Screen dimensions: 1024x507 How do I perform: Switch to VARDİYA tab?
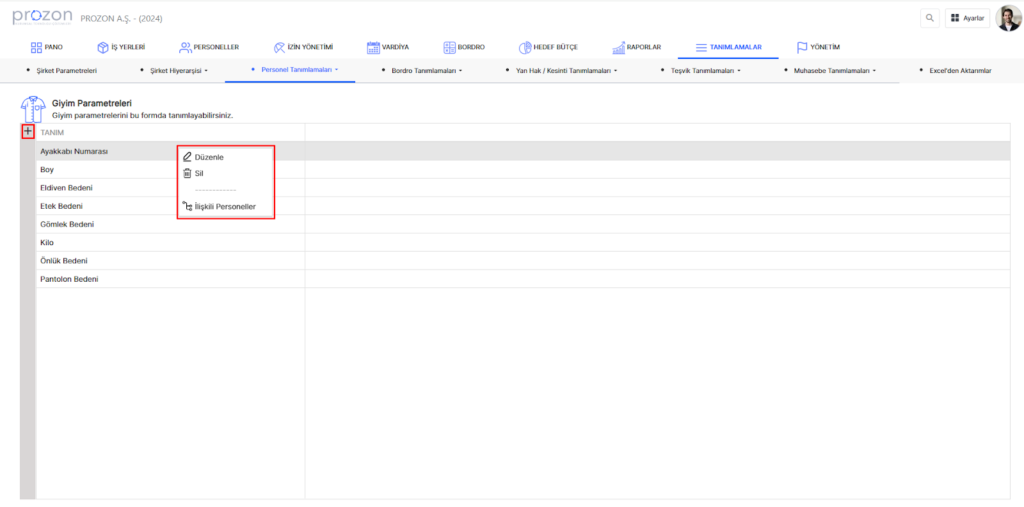pyautogui.click(x=388, y=47)
